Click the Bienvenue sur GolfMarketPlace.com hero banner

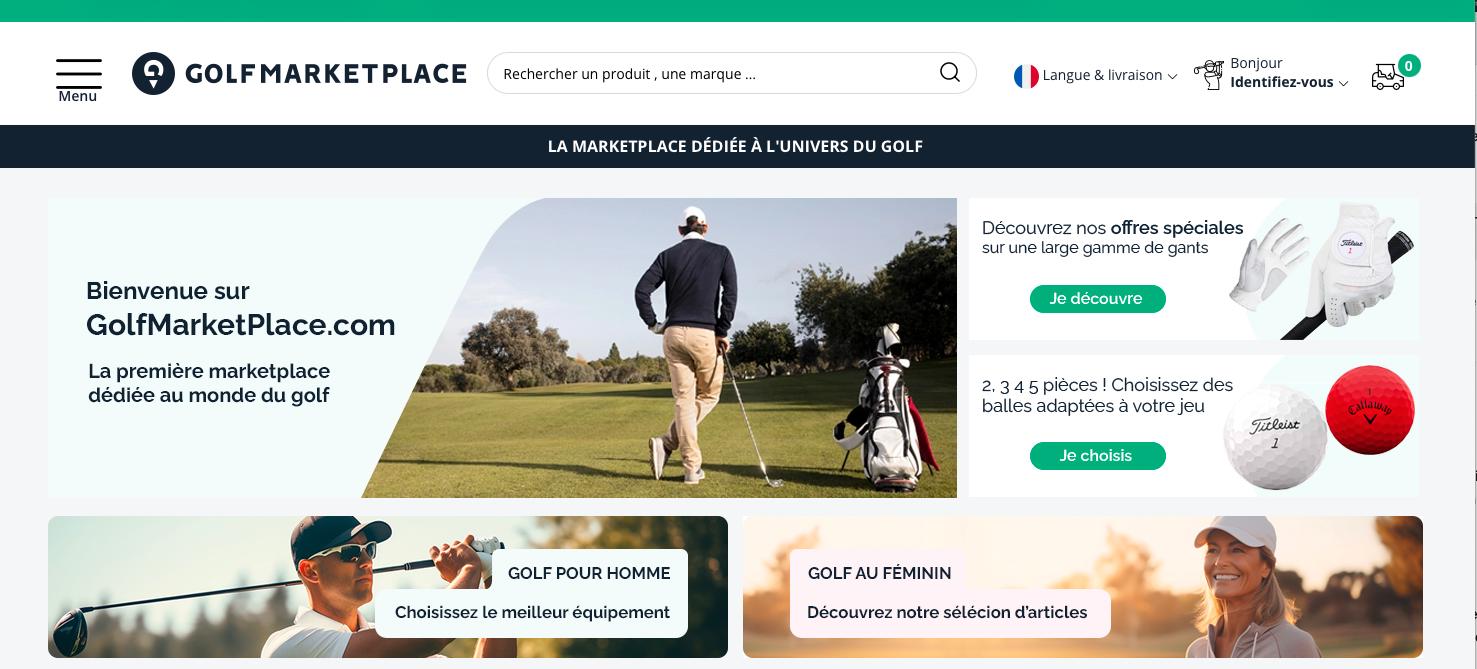[x=502, y=348]
